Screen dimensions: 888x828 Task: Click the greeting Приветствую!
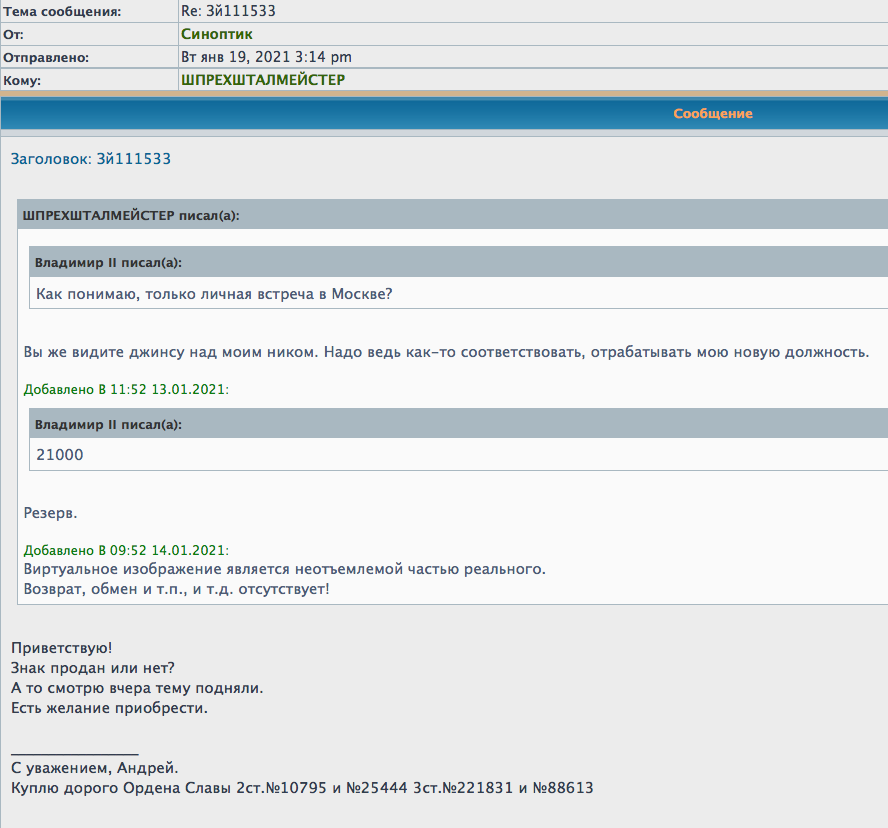pos(62,648)
